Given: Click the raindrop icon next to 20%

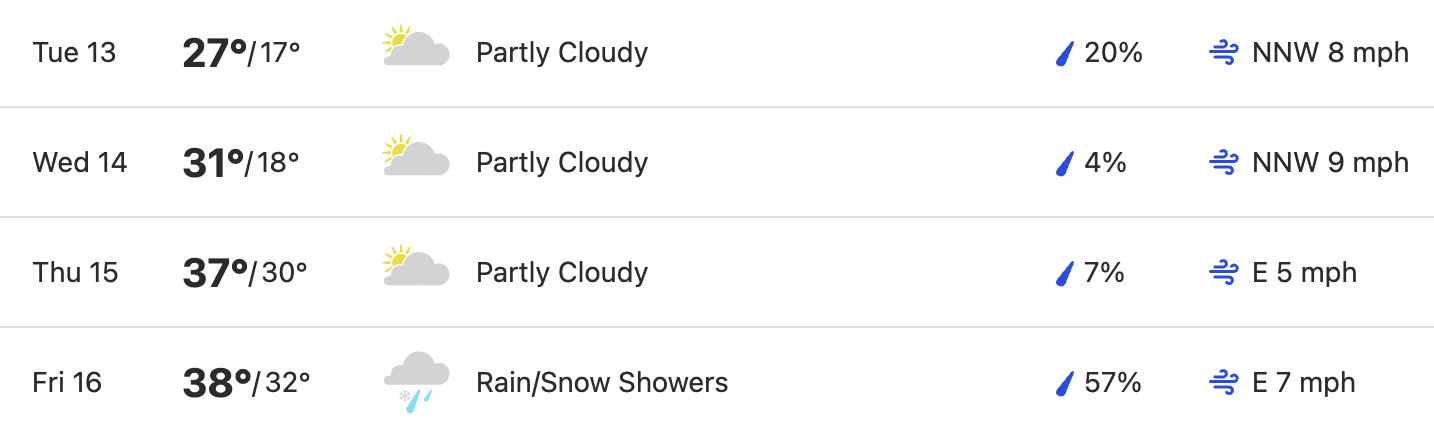Looking at the screenshot, I should pos(1065,53).
